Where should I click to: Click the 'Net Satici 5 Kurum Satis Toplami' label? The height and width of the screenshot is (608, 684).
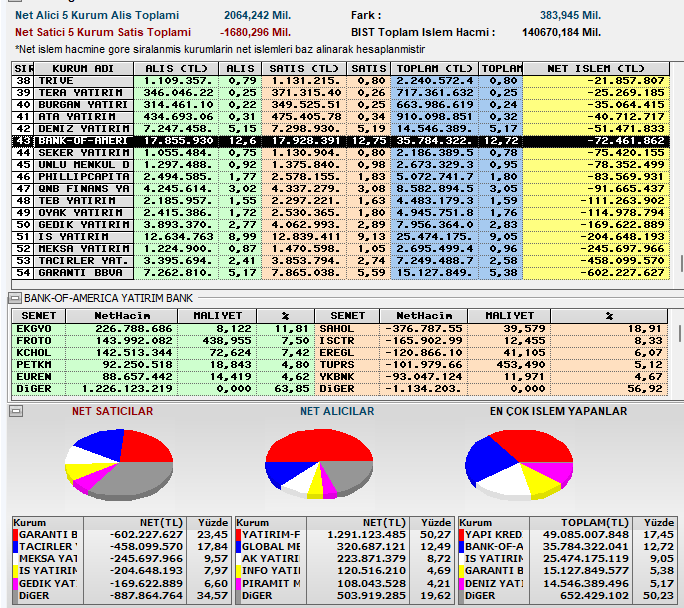pos(103,32)
